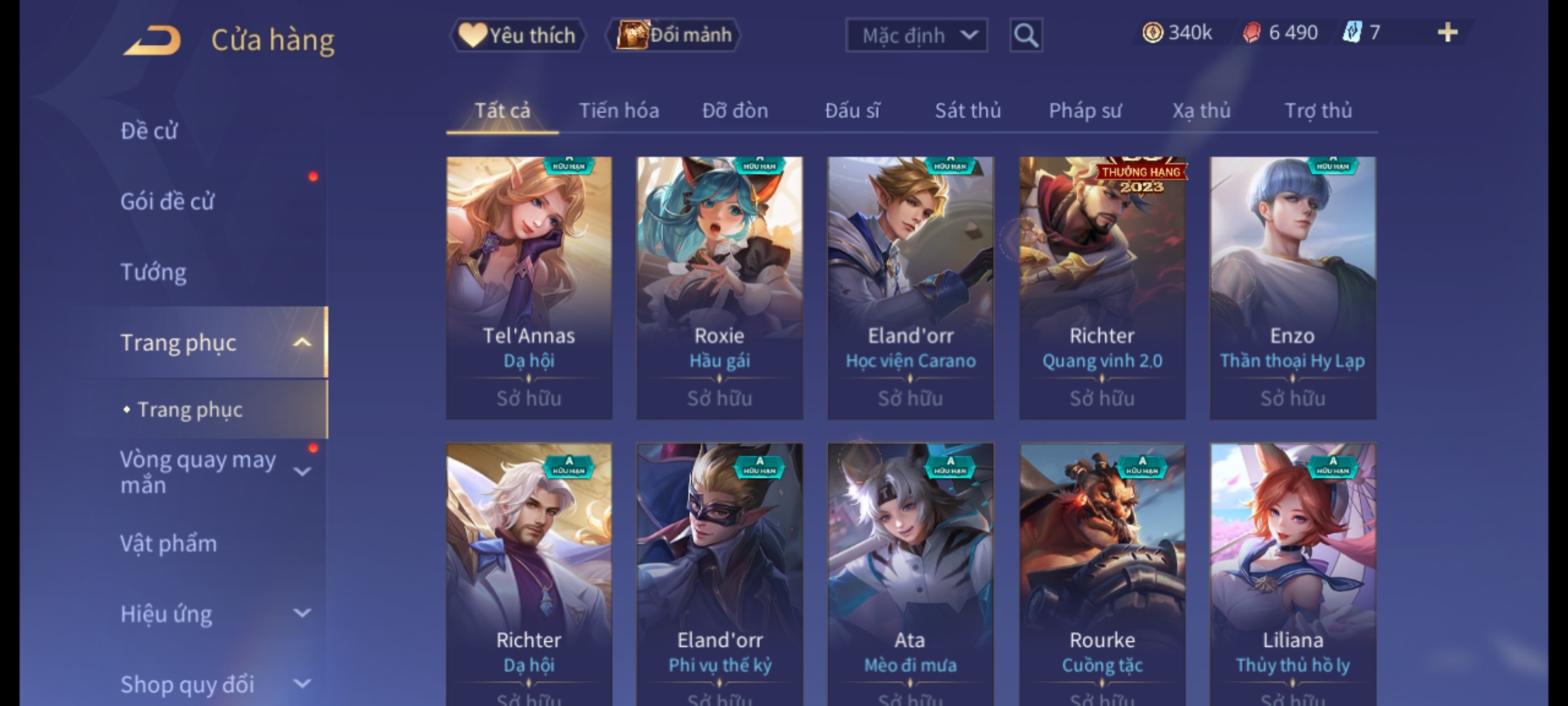
Task: Tap the gold coin 340k balance icon
Action: click(x=1152, y=33)
